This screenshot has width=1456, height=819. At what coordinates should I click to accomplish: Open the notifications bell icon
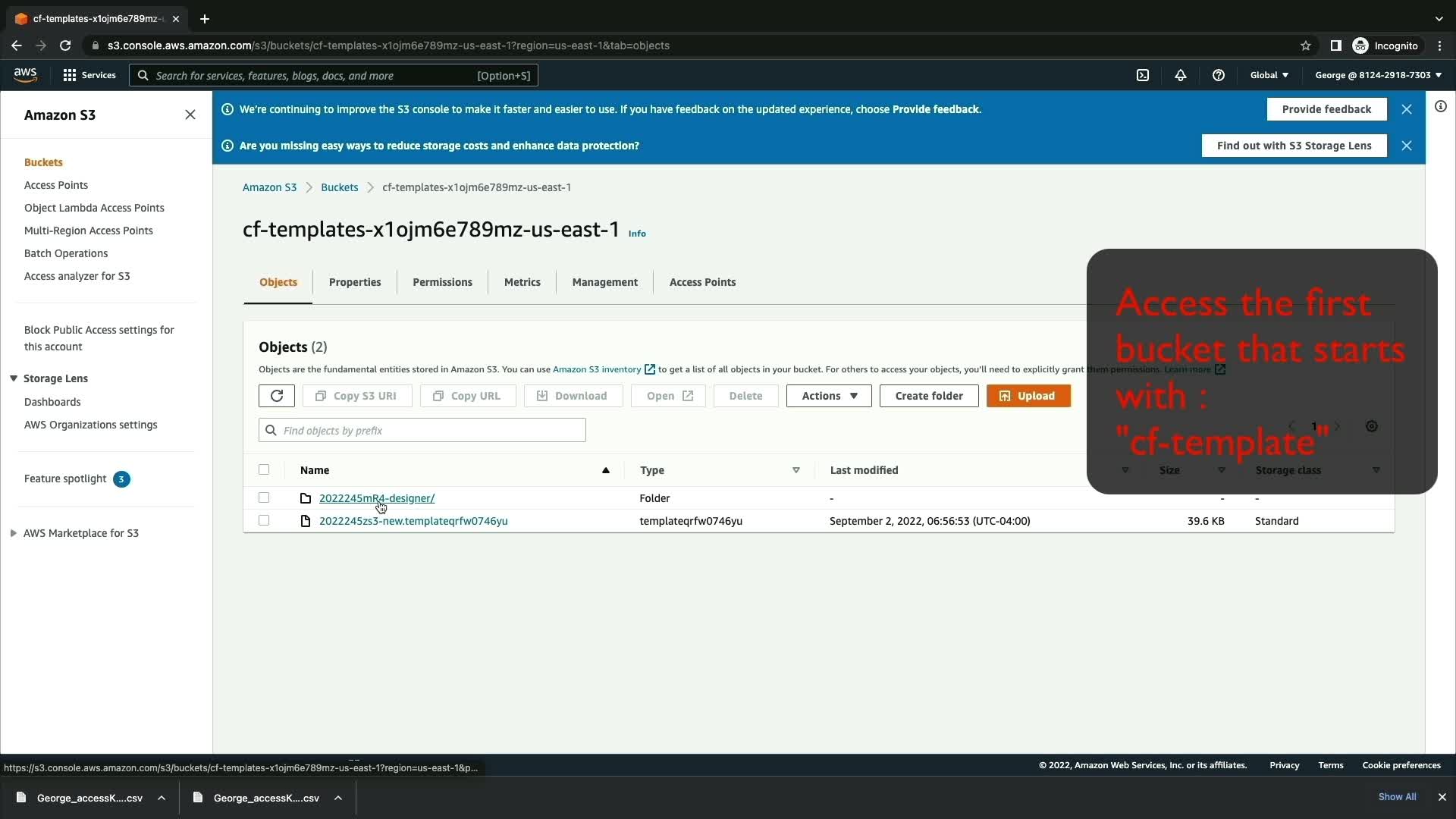[x=1181, y=75]
